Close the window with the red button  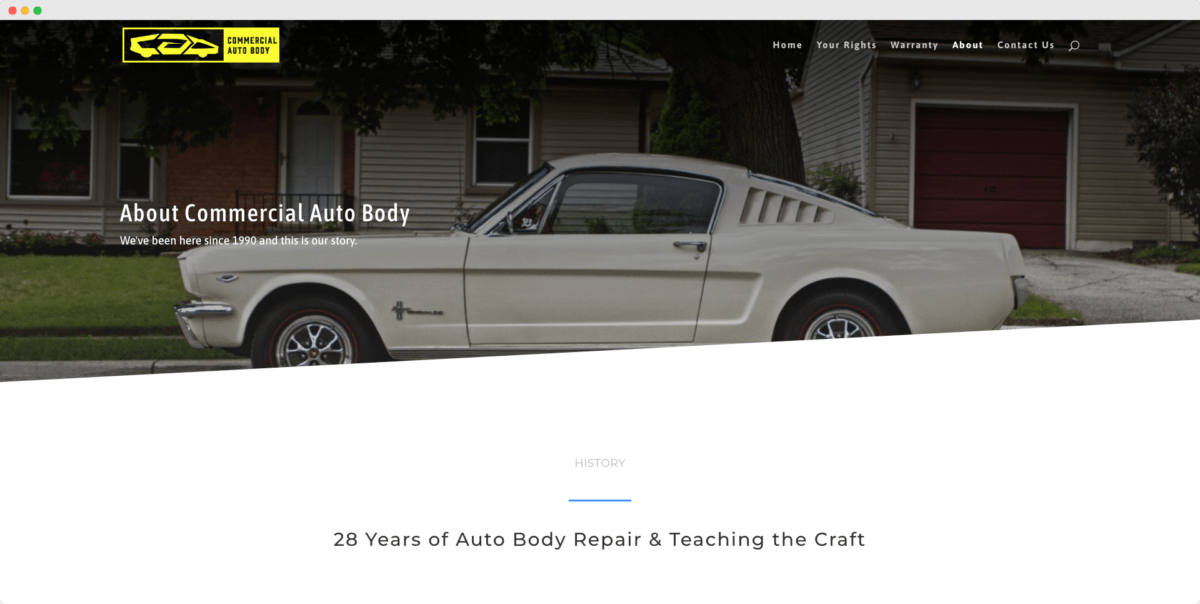(12, 10)
